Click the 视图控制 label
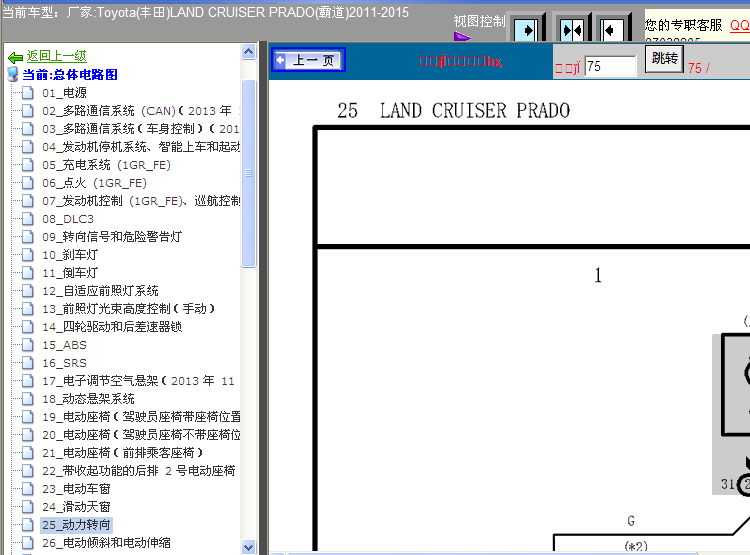 (x=479, y=22)
